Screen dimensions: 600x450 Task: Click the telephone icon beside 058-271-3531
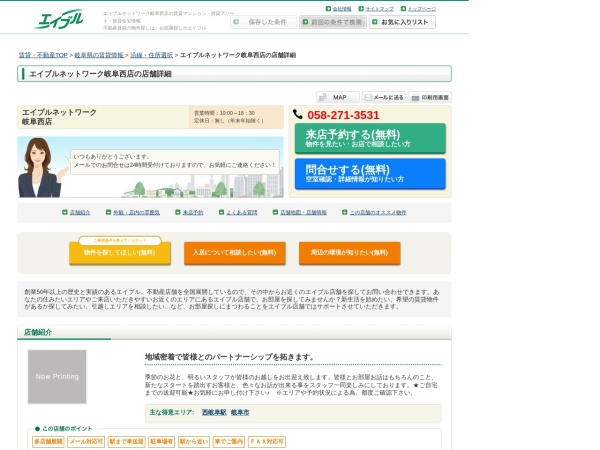pyautogui.click(x=298, y=114)
